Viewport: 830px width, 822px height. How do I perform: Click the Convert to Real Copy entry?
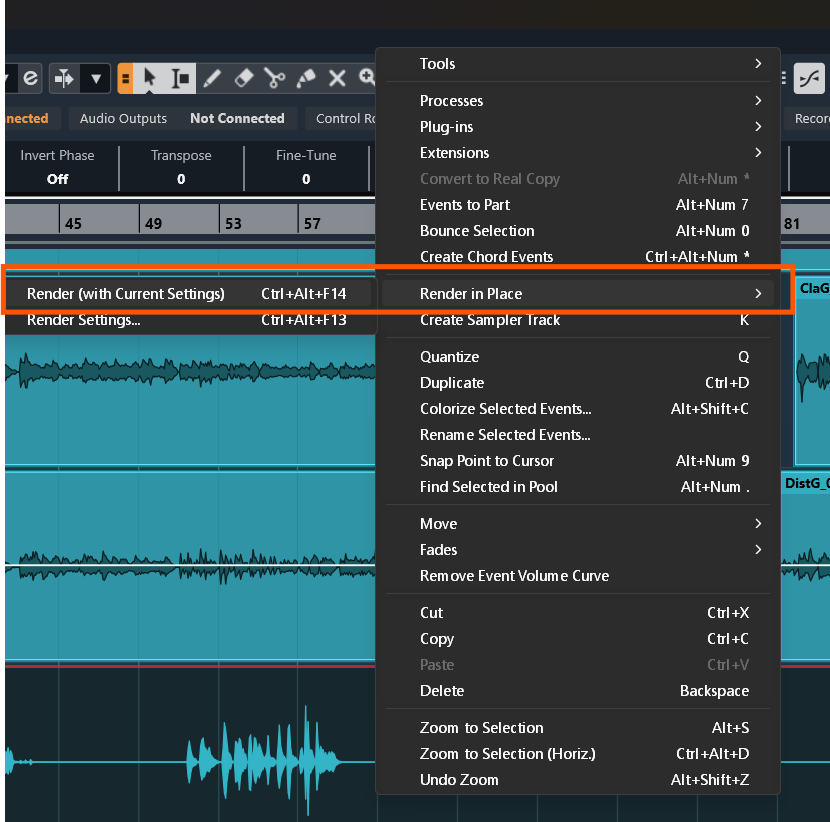coord(578,178)
